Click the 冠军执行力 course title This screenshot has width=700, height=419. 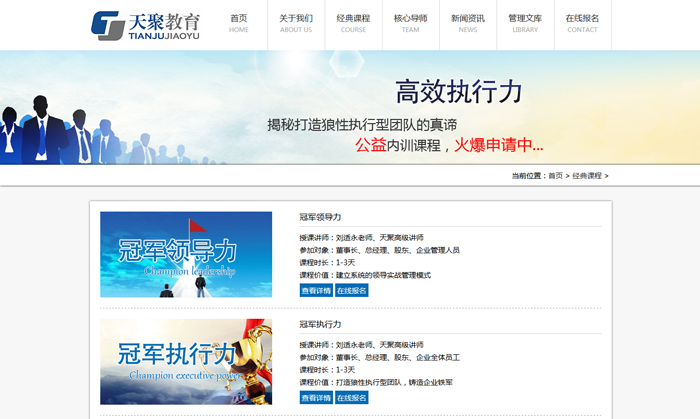[x=320, y=325]
